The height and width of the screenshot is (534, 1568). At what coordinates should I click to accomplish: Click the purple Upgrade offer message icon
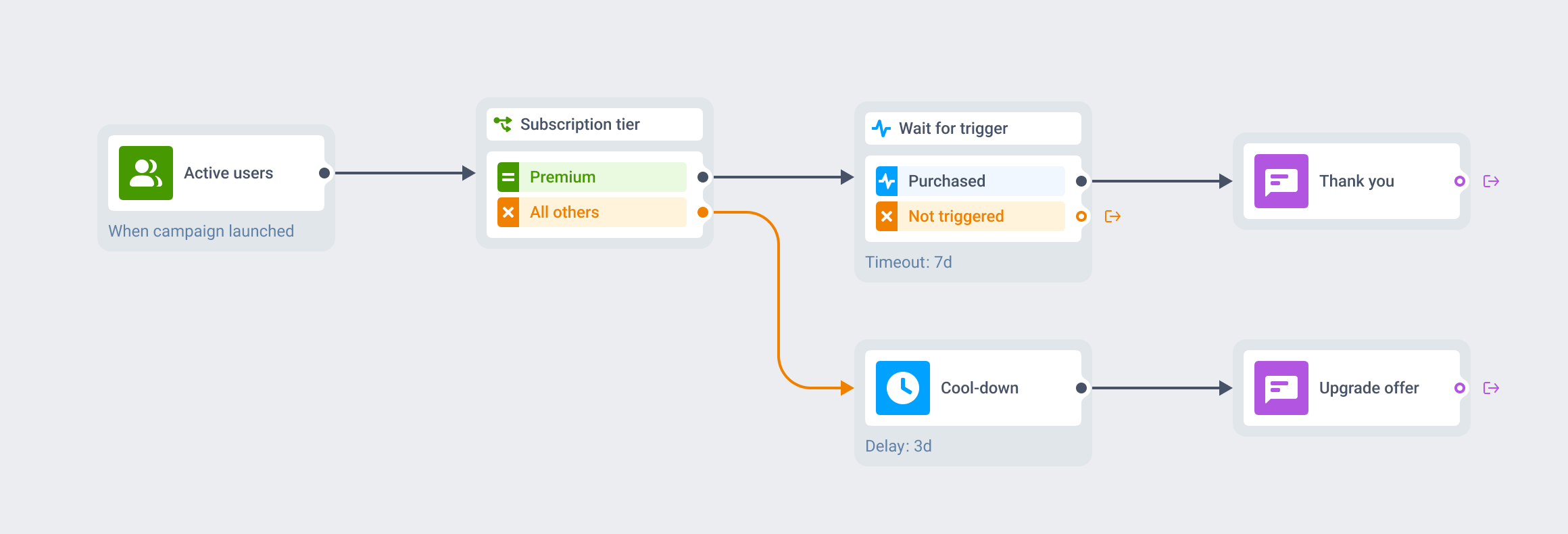[1281, 388]
